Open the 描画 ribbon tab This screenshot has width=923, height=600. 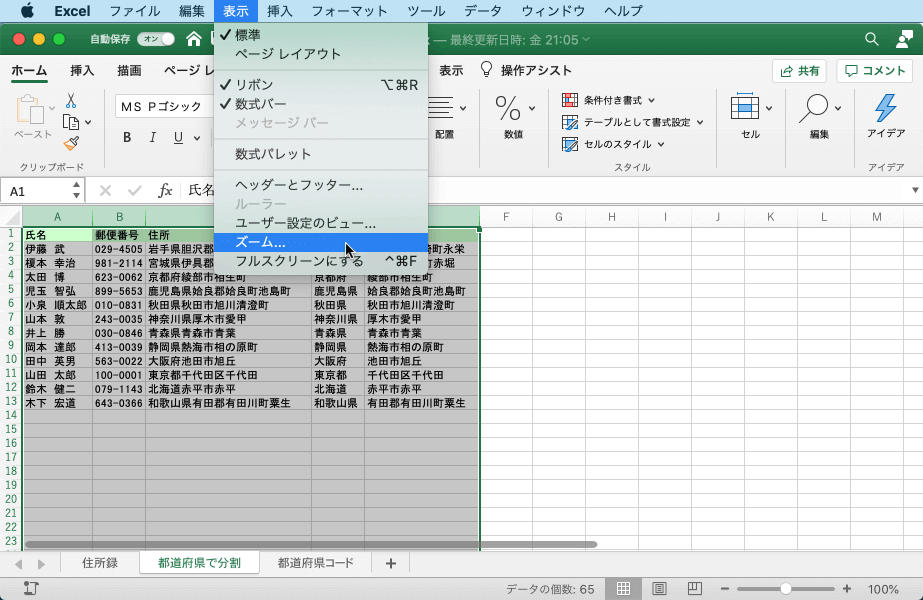[129, 71]
